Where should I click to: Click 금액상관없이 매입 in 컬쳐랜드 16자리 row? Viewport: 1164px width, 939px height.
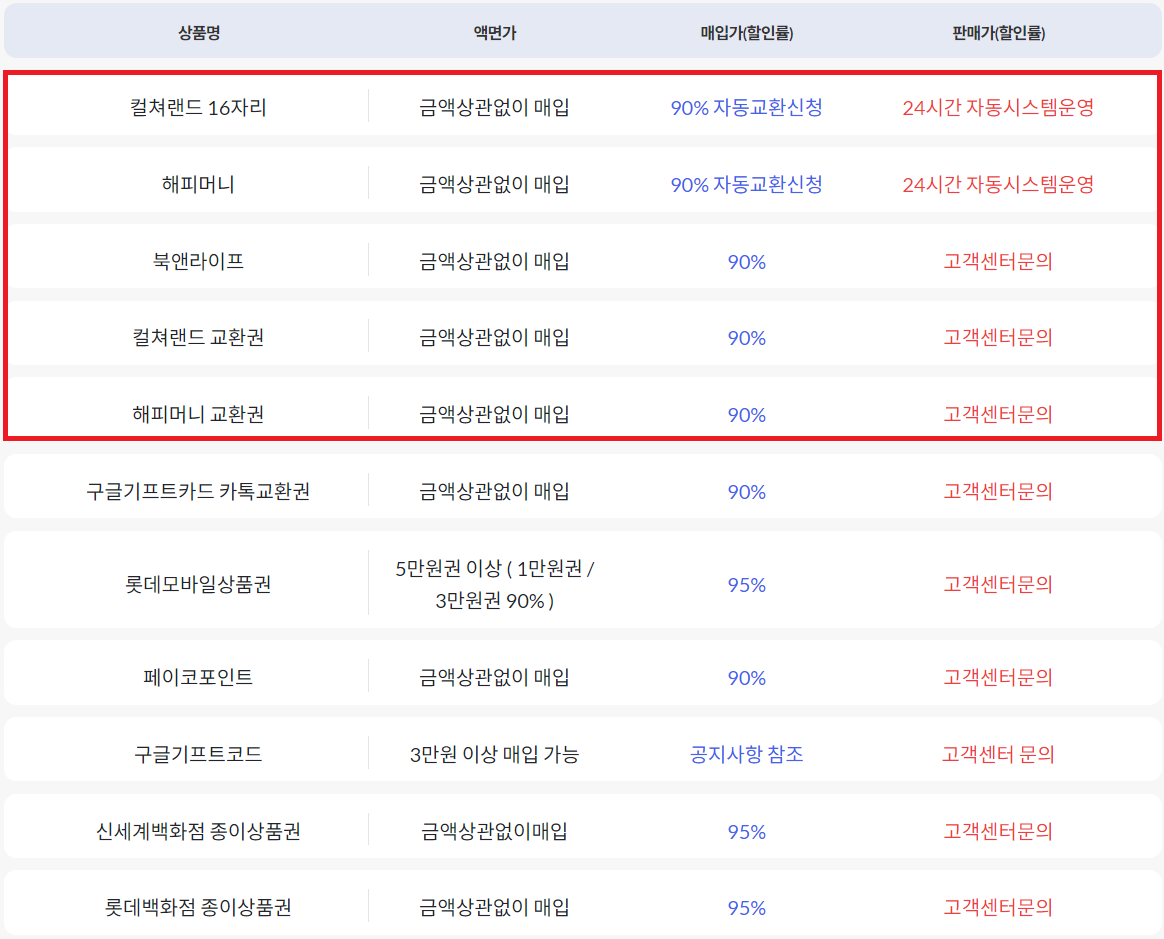tap(494, 108)
